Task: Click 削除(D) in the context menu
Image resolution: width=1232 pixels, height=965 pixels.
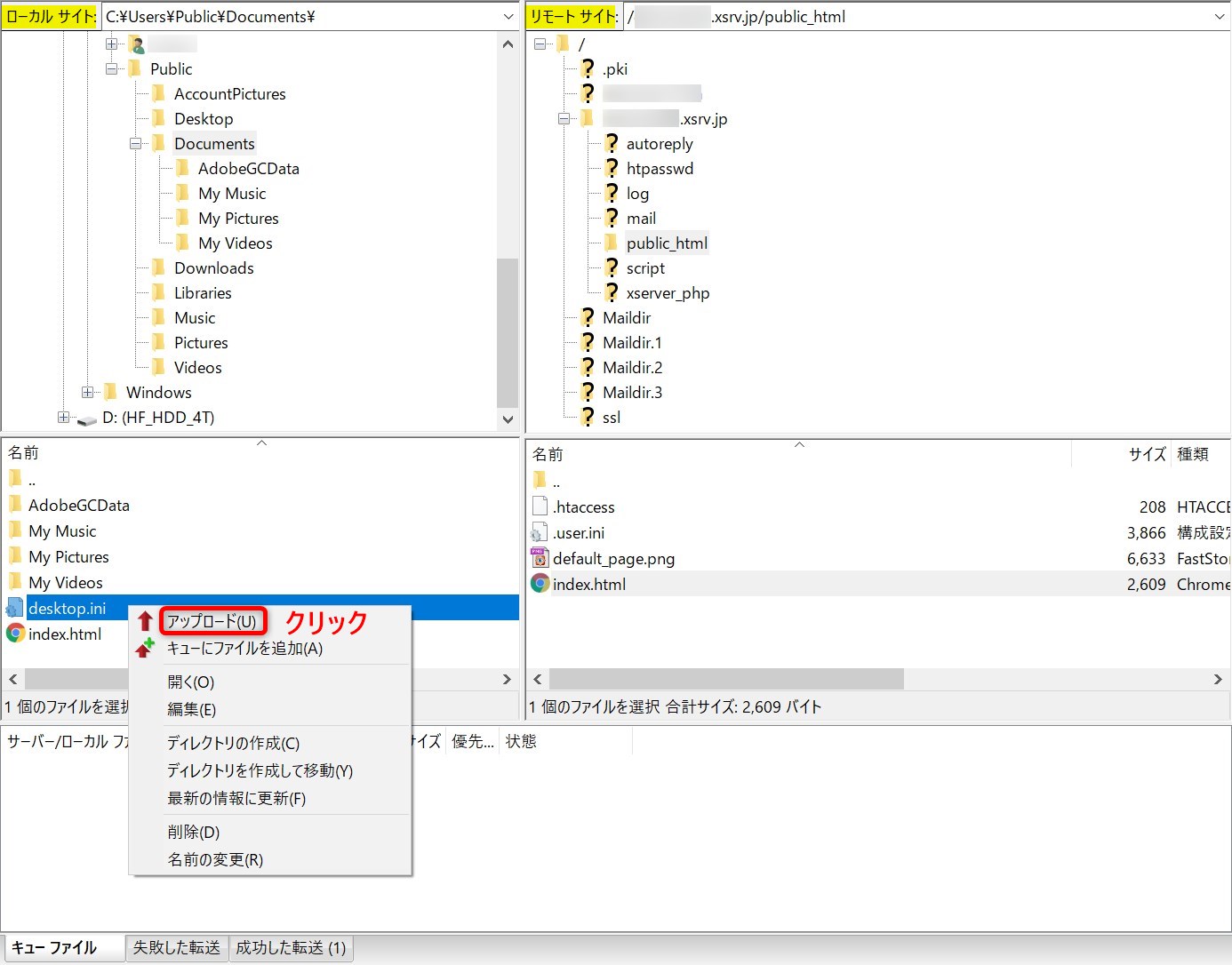Action: [192, 832]
